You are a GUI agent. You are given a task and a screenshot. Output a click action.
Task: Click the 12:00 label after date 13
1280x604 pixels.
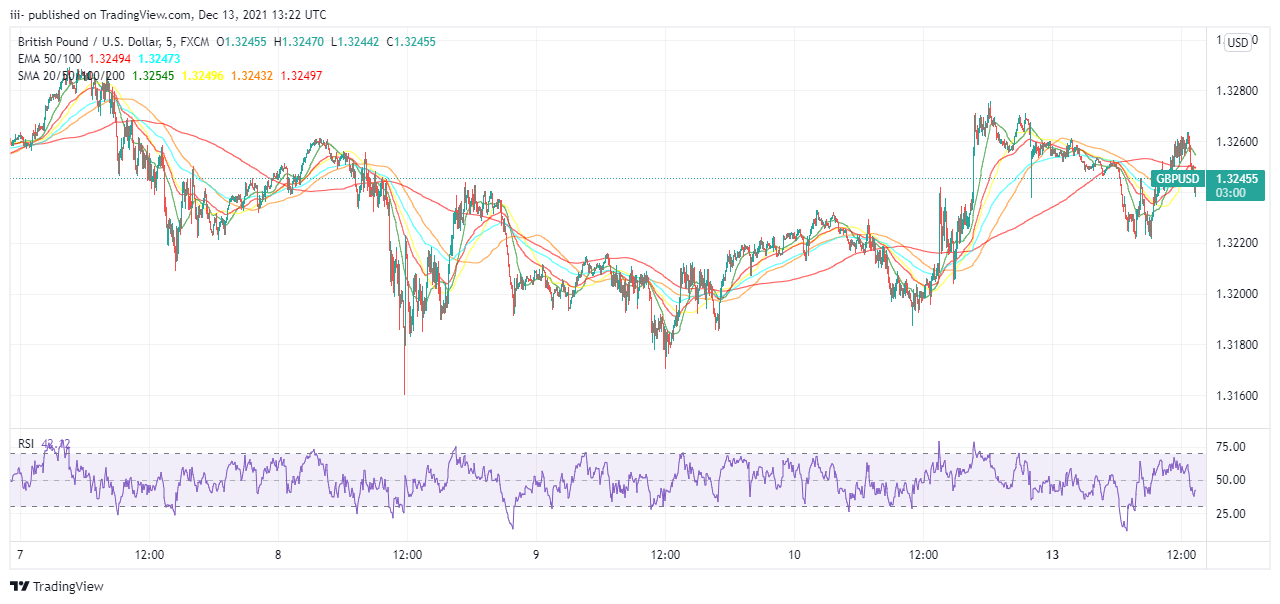(1182, 555)
